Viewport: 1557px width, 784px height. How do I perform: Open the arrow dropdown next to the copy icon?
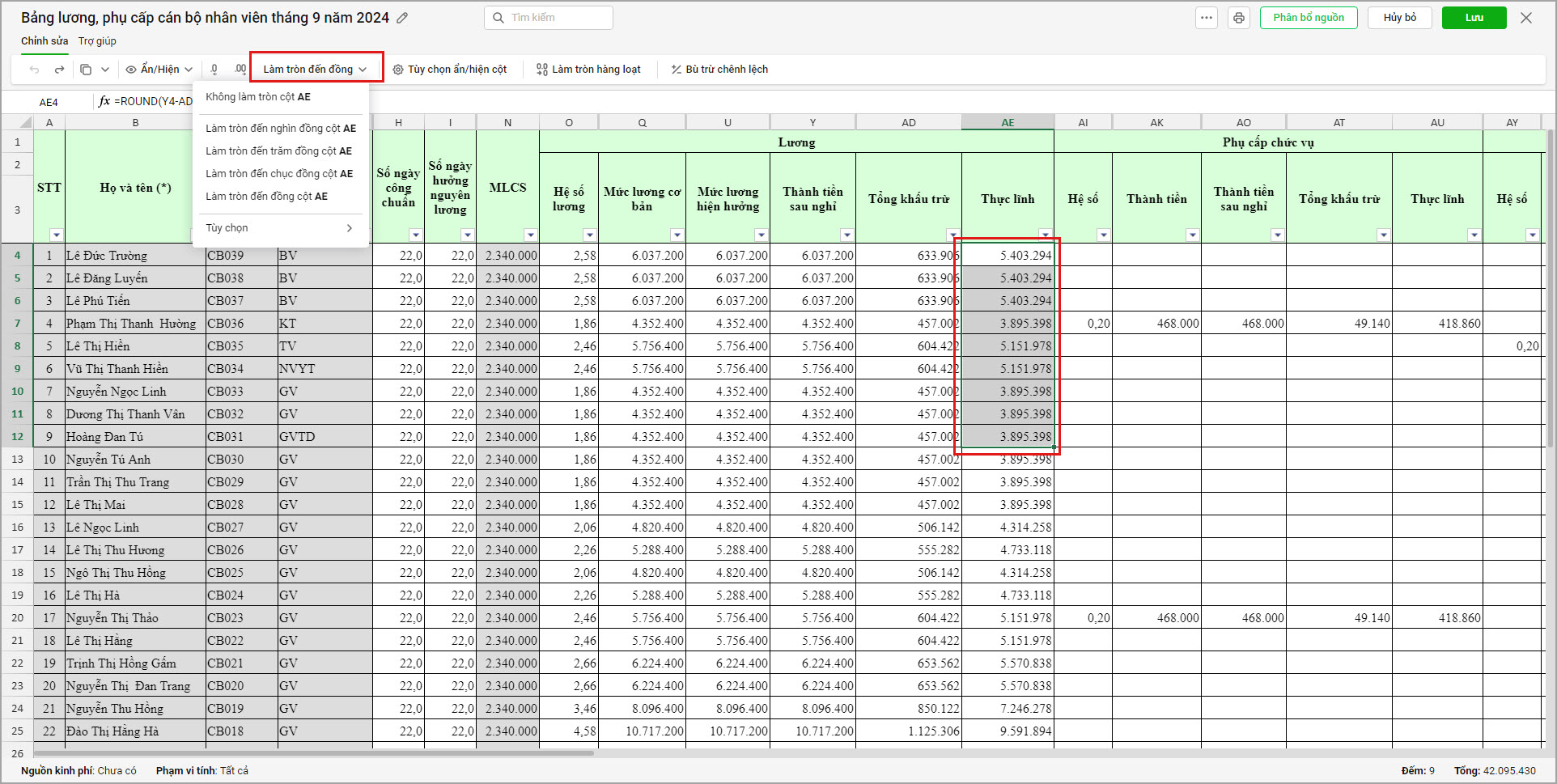(105, 70)
